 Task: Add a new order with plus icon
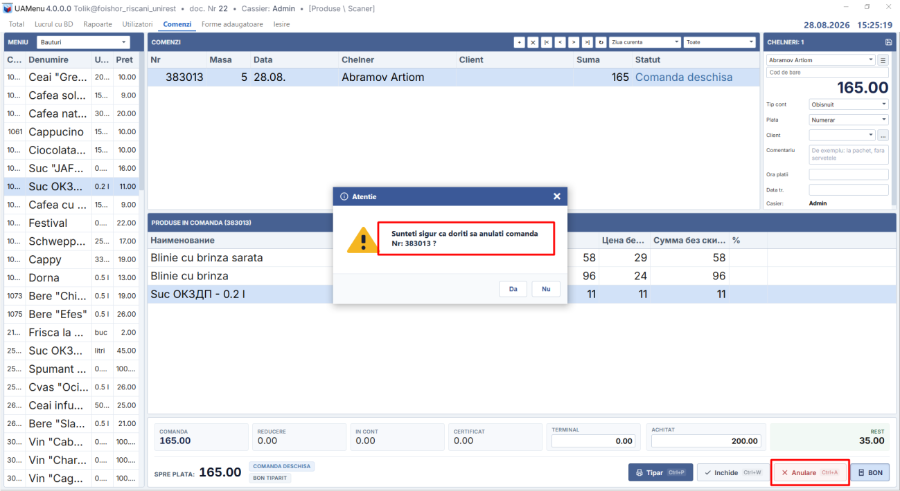[x=519, y=42]
